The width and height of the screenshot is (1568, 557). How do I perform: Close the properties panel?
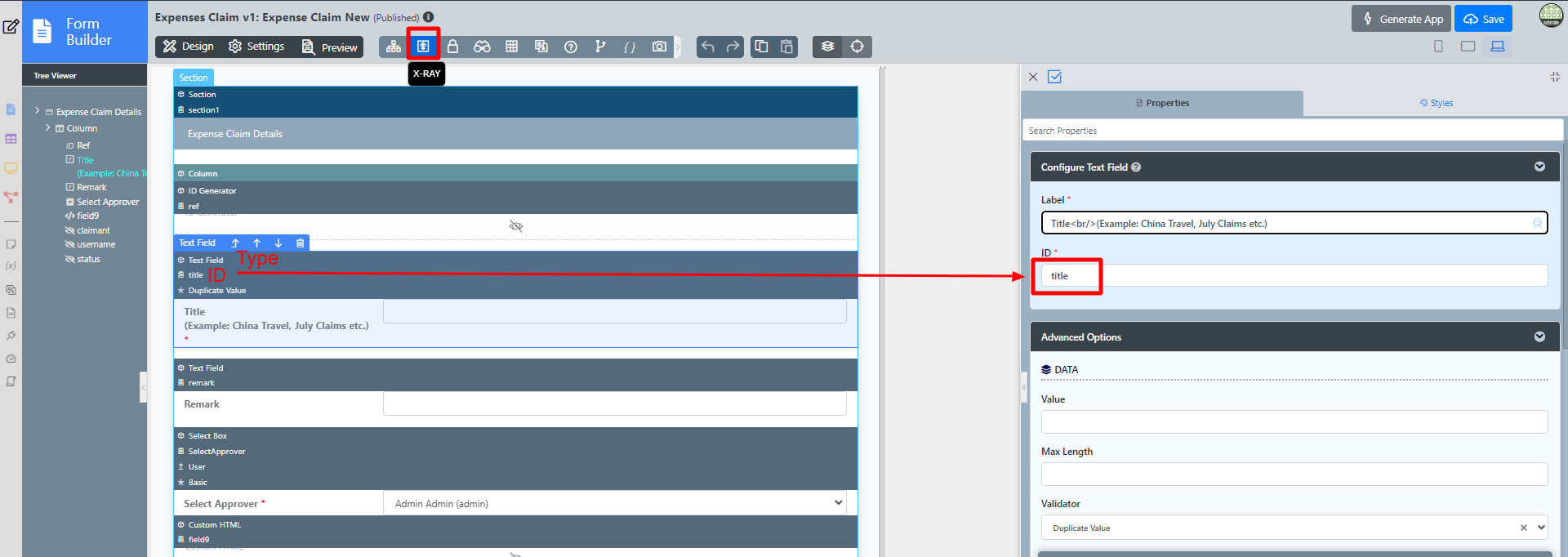pos(1033,77)
